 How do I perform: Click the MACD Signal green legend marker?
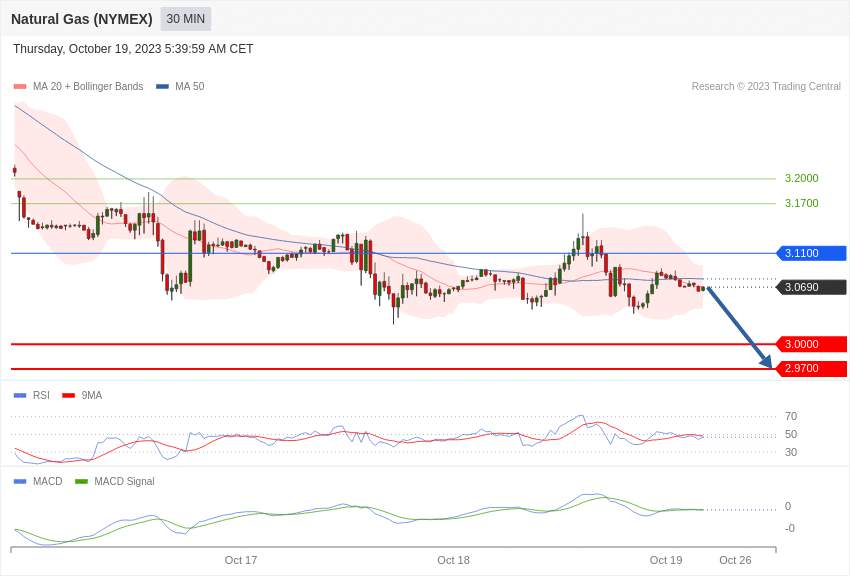click(x=81, y=481)
